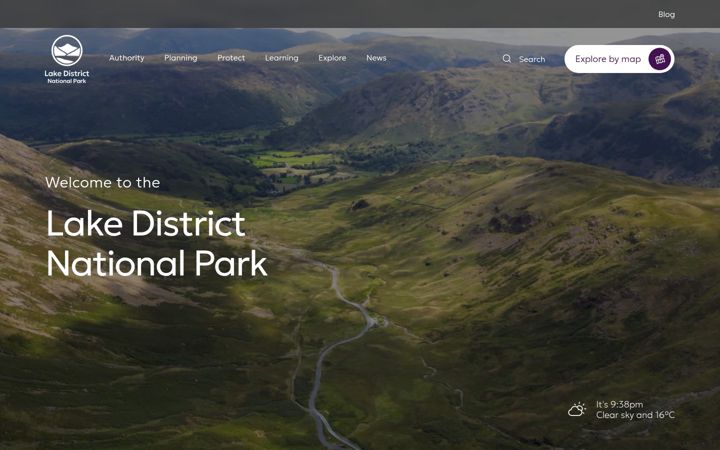Click the partly cloudy weather icon
The width and height of the screenshot is (720, 450).
point(577,409)
